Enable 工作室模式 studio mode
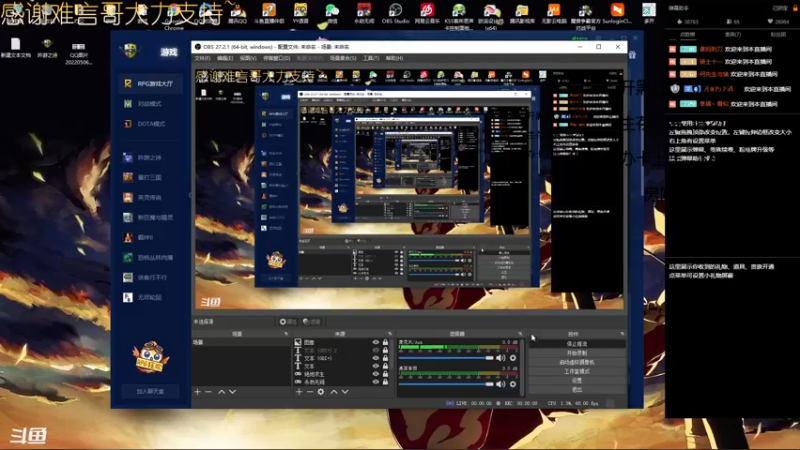Image resolution: width=800 pixels, height=450 pixels. click(577, 371)
